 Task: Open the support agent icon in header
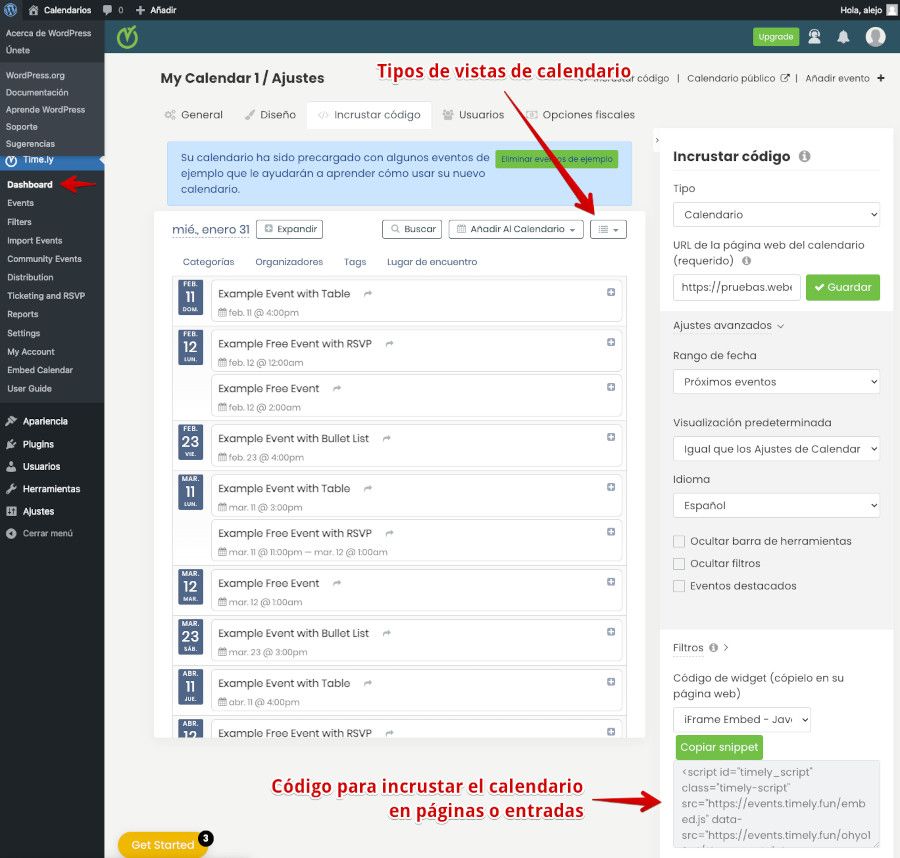(814, 37)
